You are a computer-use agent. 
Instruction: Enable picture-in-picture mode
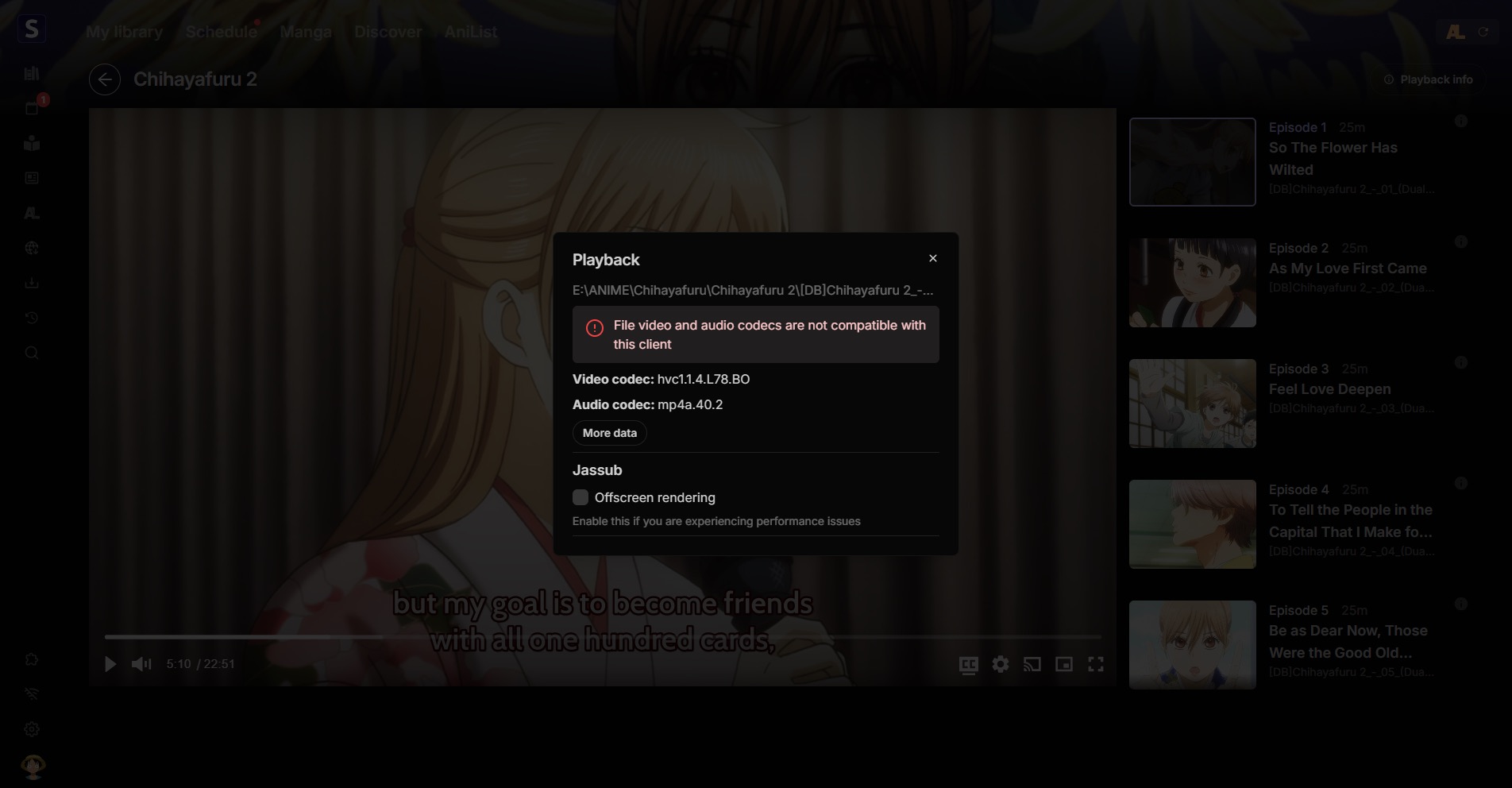1064,664
